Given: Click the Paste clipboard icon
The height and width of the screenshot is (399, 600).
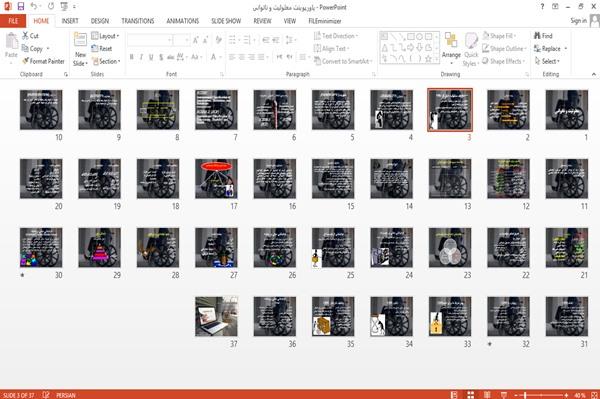Looking at the screenshot, I should point(11,41).
